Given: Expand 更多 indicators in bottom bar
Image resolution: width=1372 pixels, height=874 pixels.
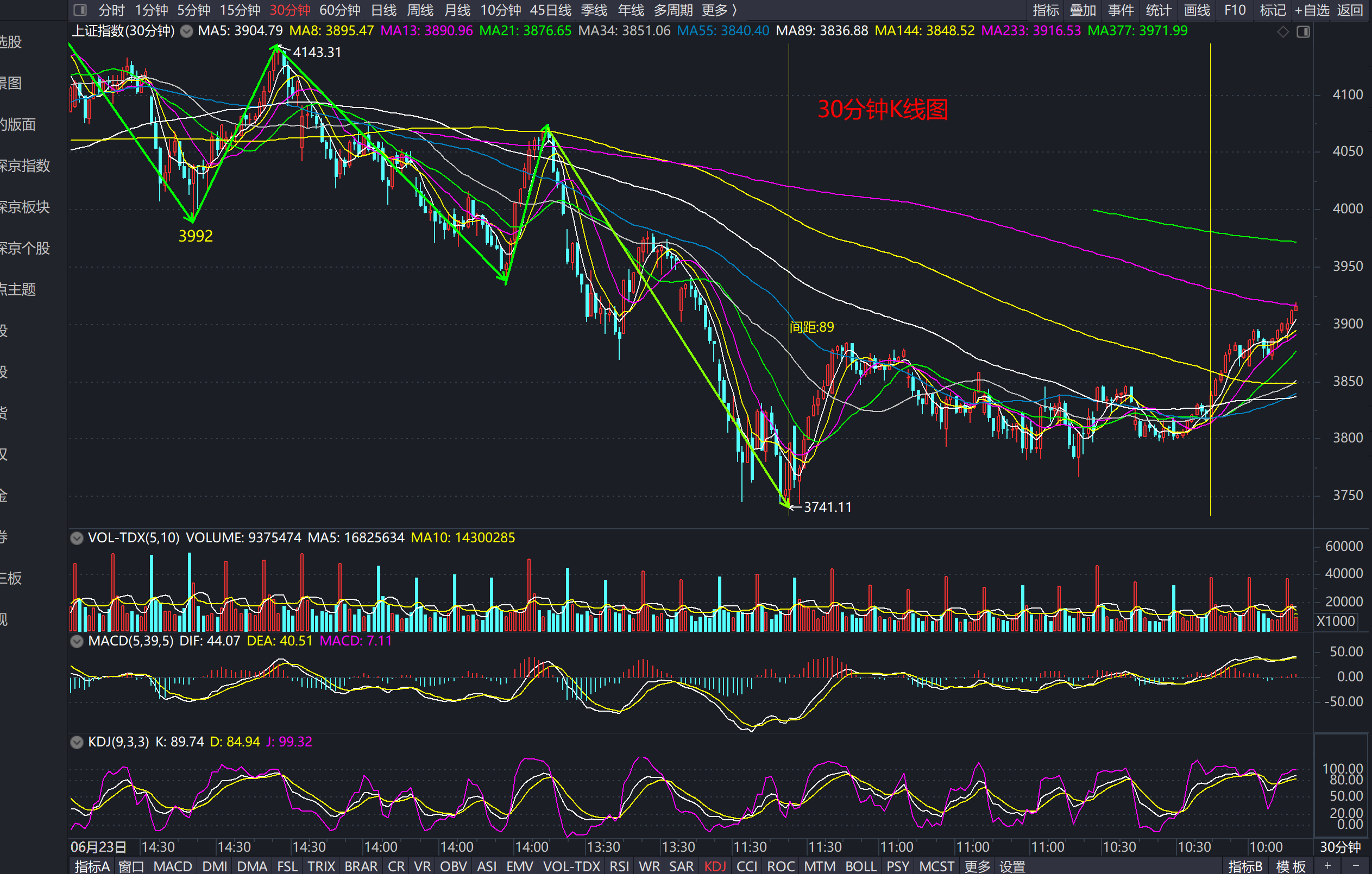Looking at the screenshot, I should click(978, 866).
